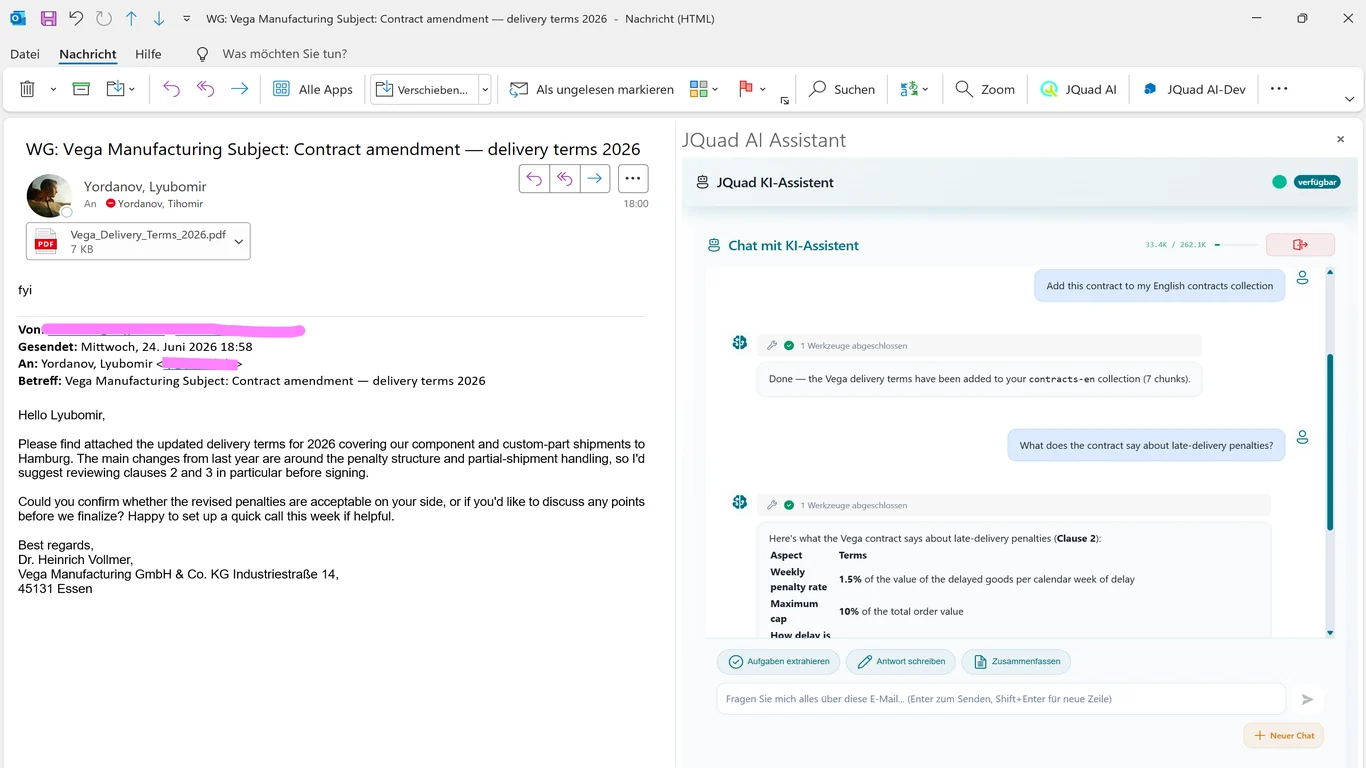This screenshot has width=1366, height=768.
Task: Delete the message with the trash icon
Action: (27, 89)
